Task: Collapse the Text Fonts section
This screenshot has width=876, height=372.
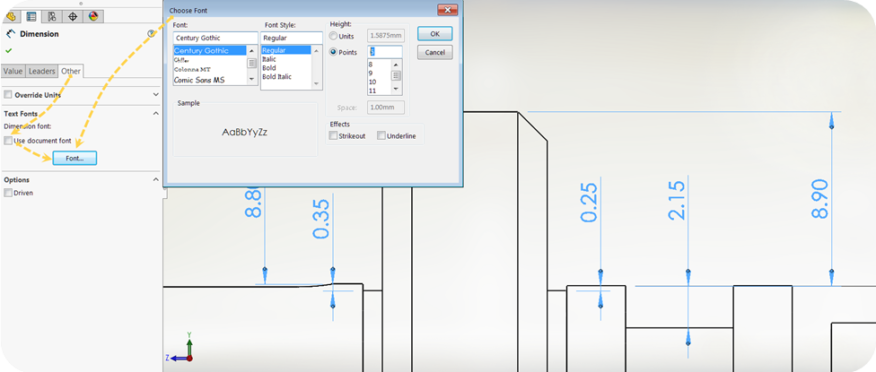Action: pos(156,113)
